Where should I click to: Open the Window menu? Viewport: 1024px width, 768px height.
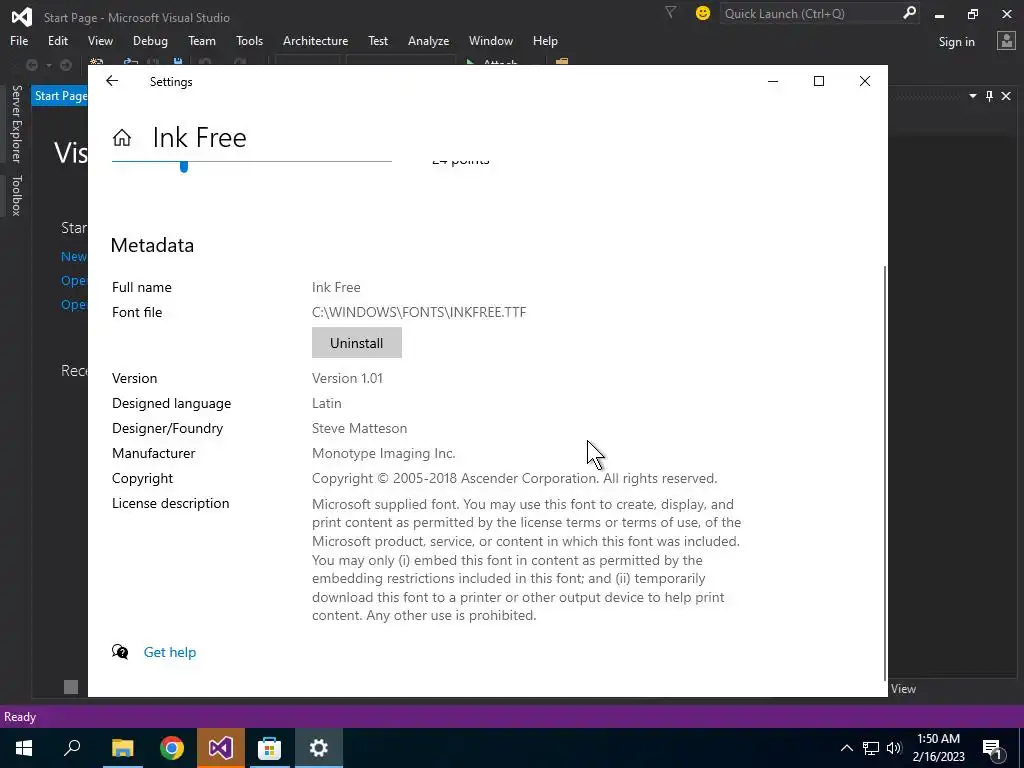click(490, 41)
